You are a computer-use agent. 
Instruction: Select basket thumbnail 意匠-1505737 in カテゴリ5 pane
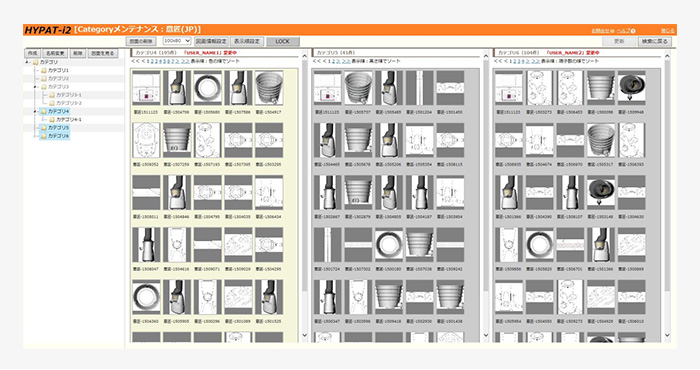pyautogui.click(x=358, y=88)
